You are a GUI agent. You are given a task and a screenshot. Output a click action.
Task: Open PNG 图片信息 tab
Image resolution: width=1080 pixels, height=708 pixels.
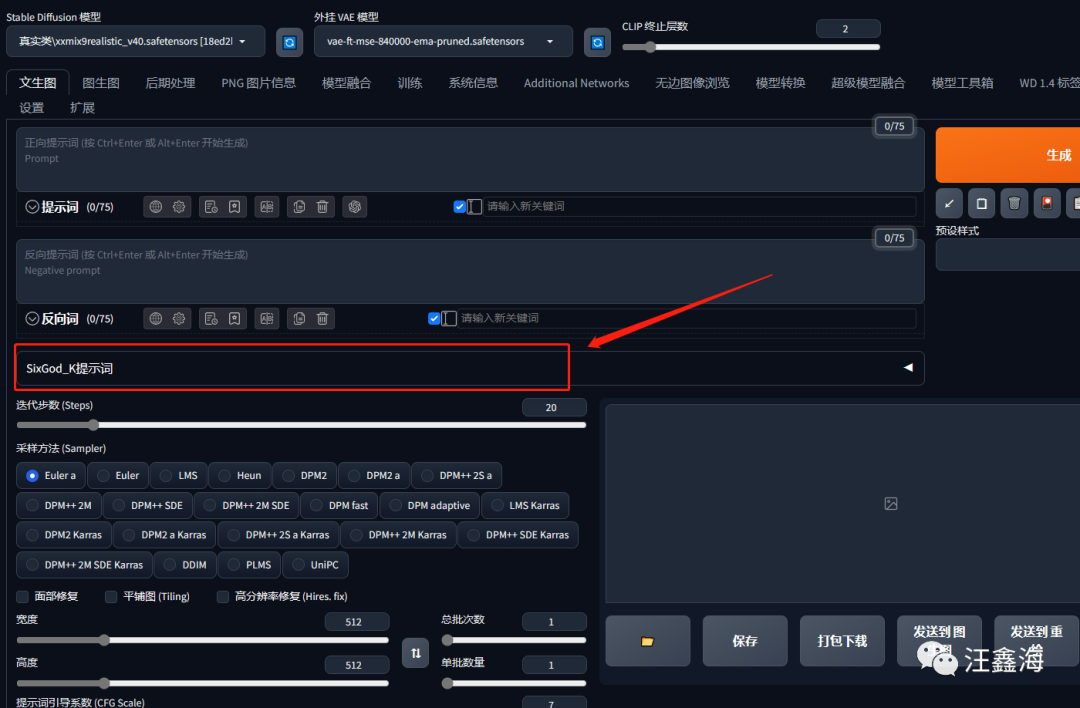click(x=258, y=83)
